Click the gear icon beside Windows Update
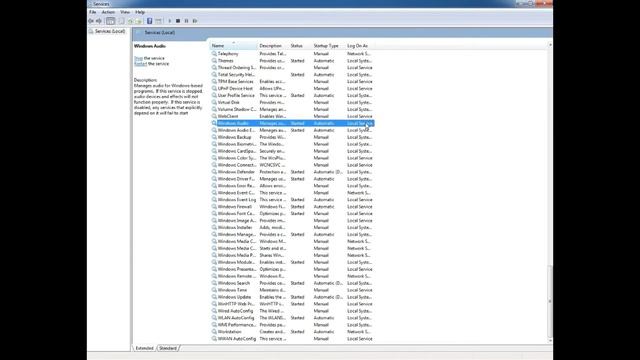640x360 pixels. click(x=214, y=297)
